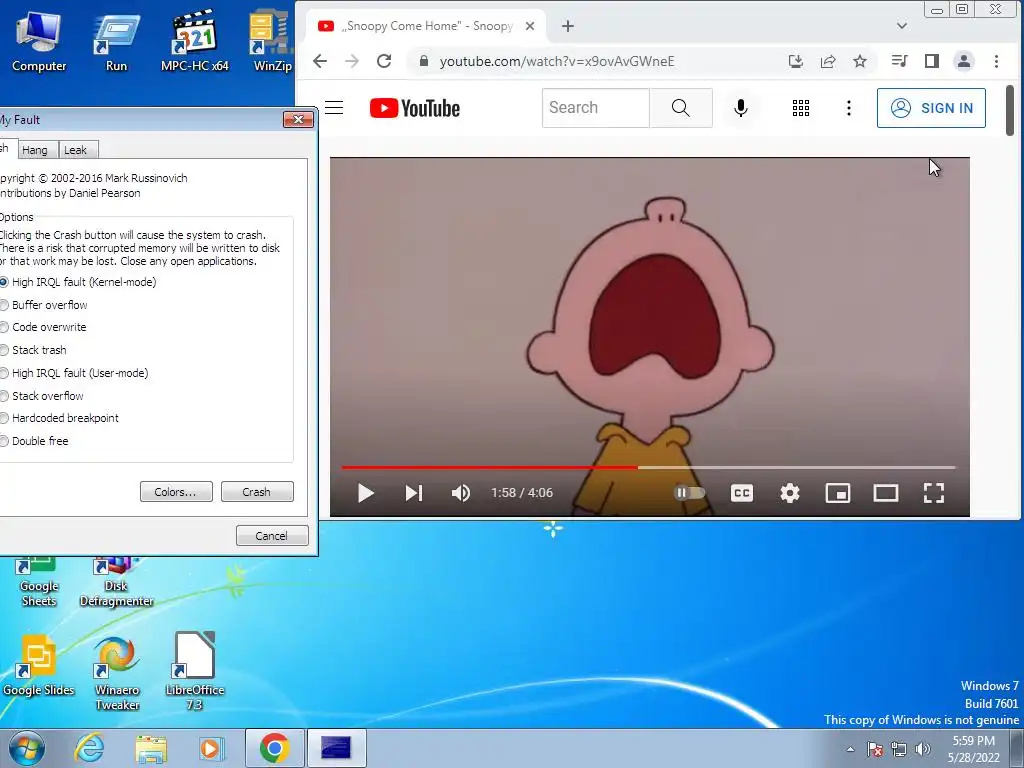
Task: Skip to next video
Action: (414, 493)
